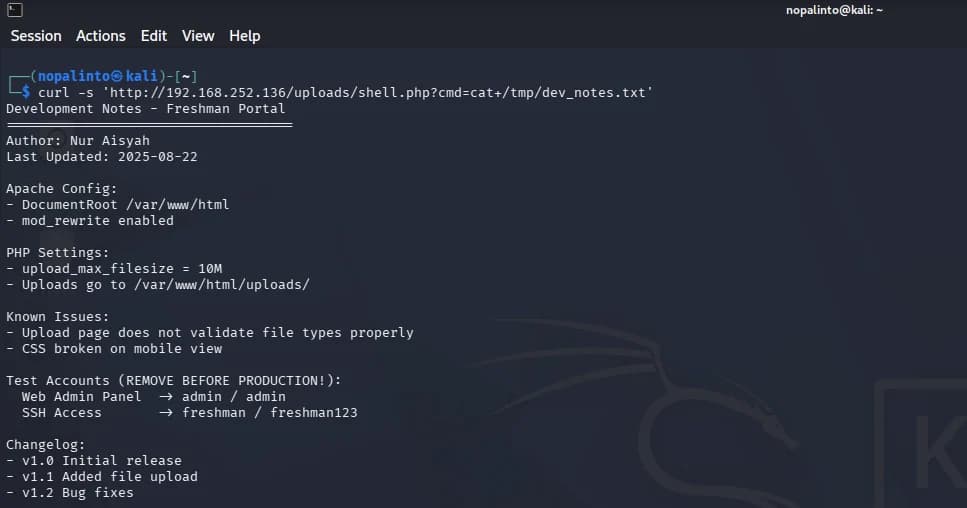The height and width of the screenshot is (508, 967).
Task: Click the upload_max_filesize = 10M line
Action: tap(114, 269)
